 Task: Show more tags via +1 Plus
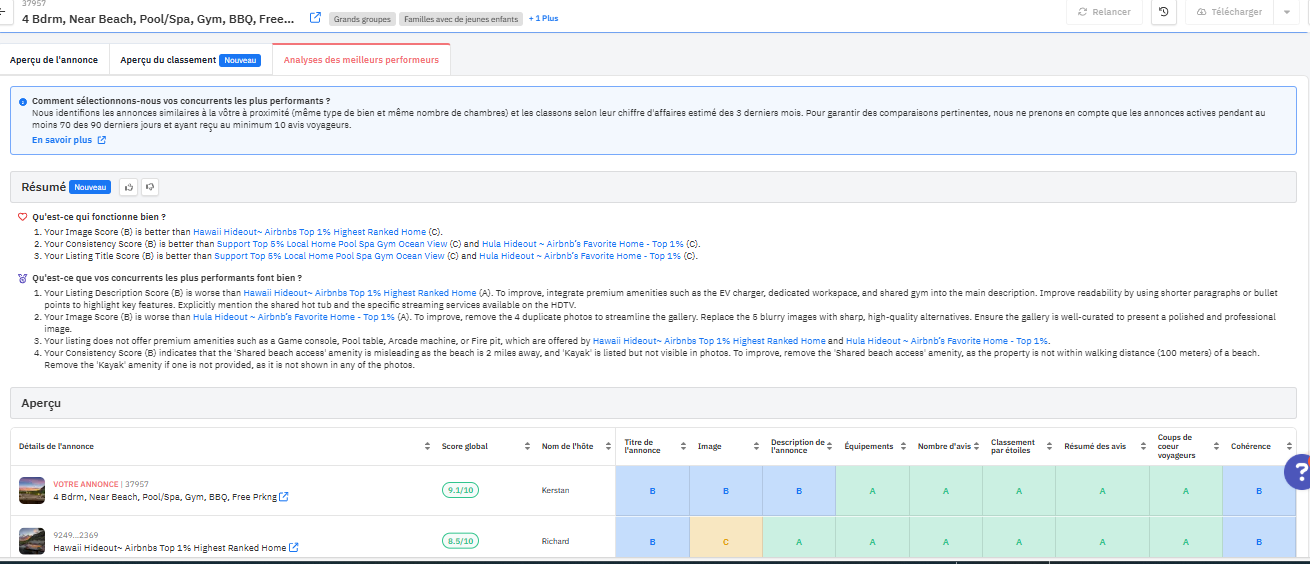point(545,18)
